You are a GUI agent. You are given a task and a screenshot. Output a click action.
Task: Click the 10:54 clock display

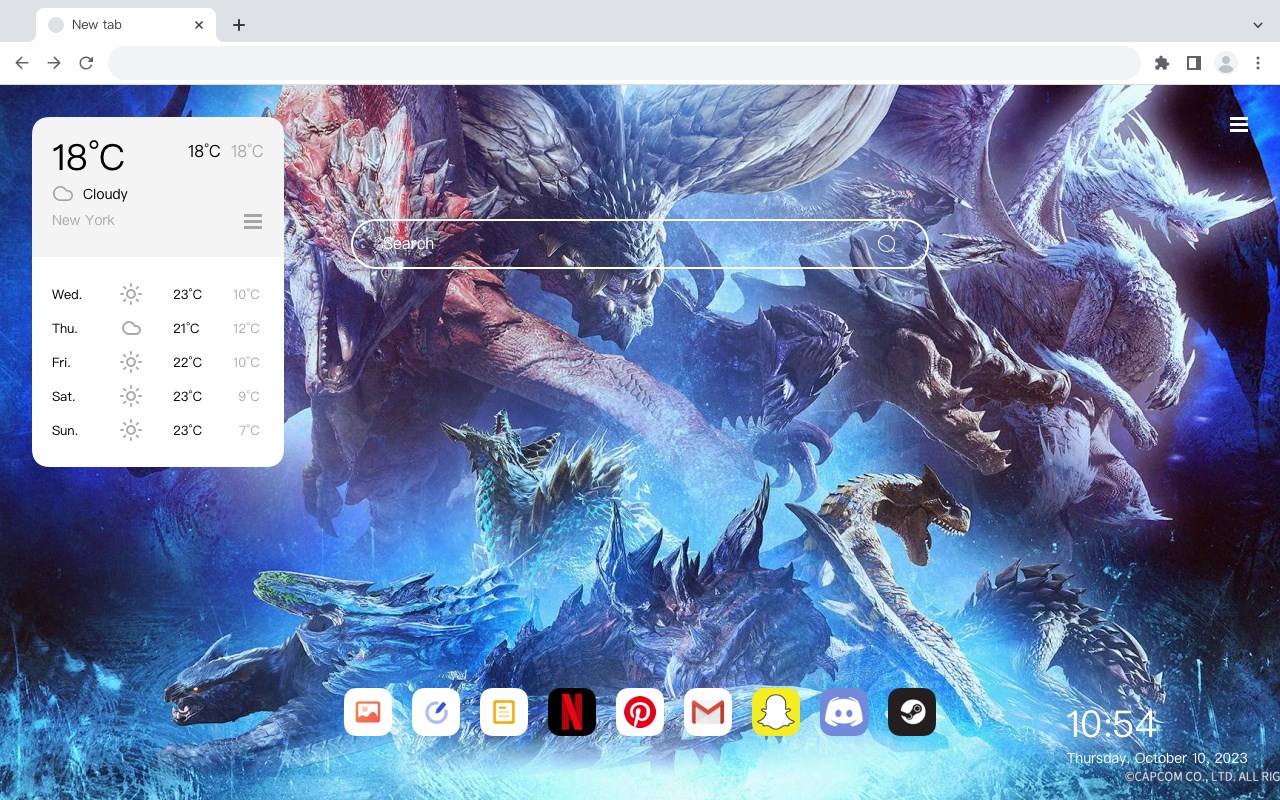[1111, 724]
